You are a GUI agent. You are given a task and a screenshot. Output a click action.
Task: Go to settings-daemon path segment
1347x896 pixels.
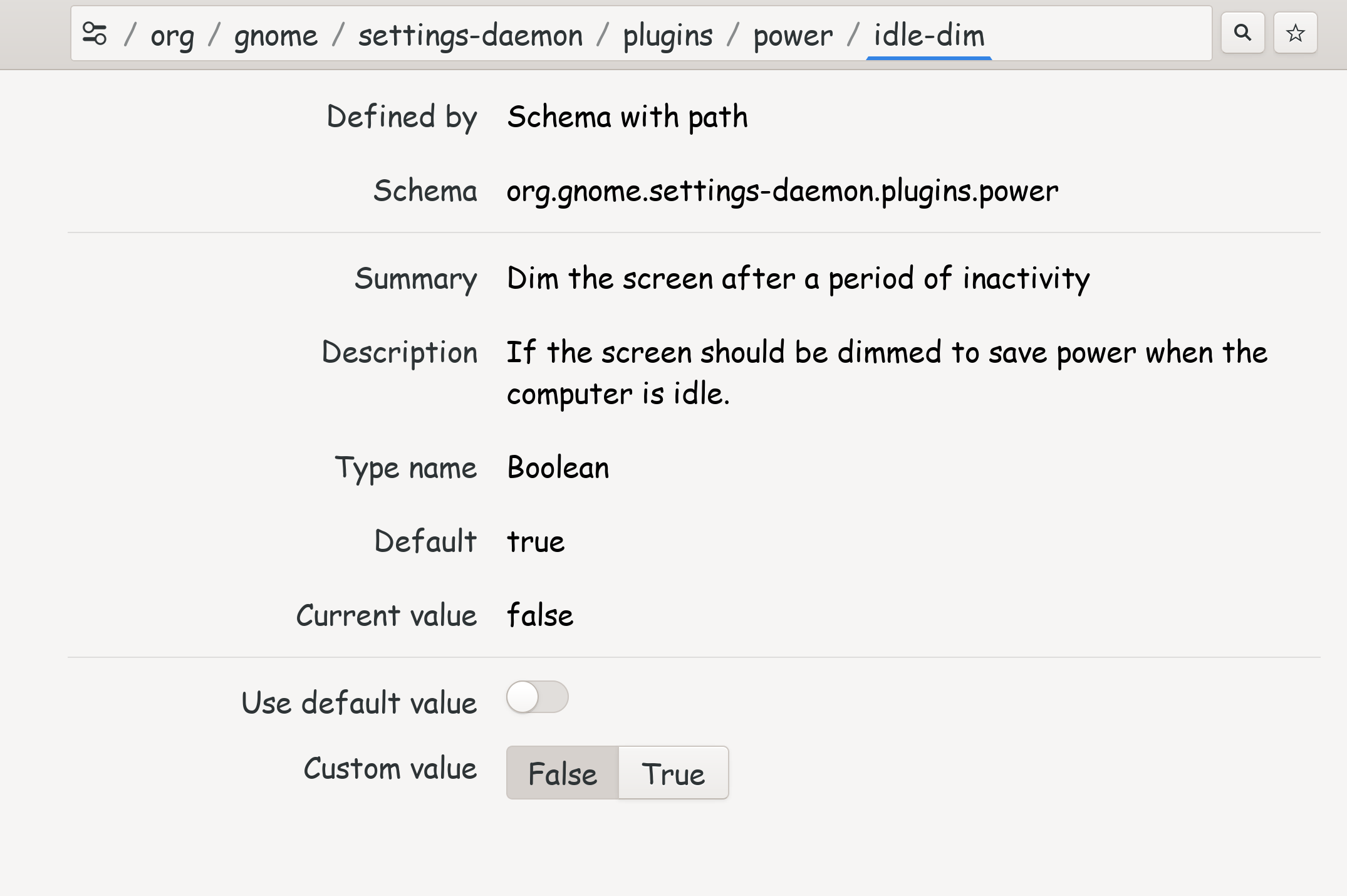[x=470, y=35]
